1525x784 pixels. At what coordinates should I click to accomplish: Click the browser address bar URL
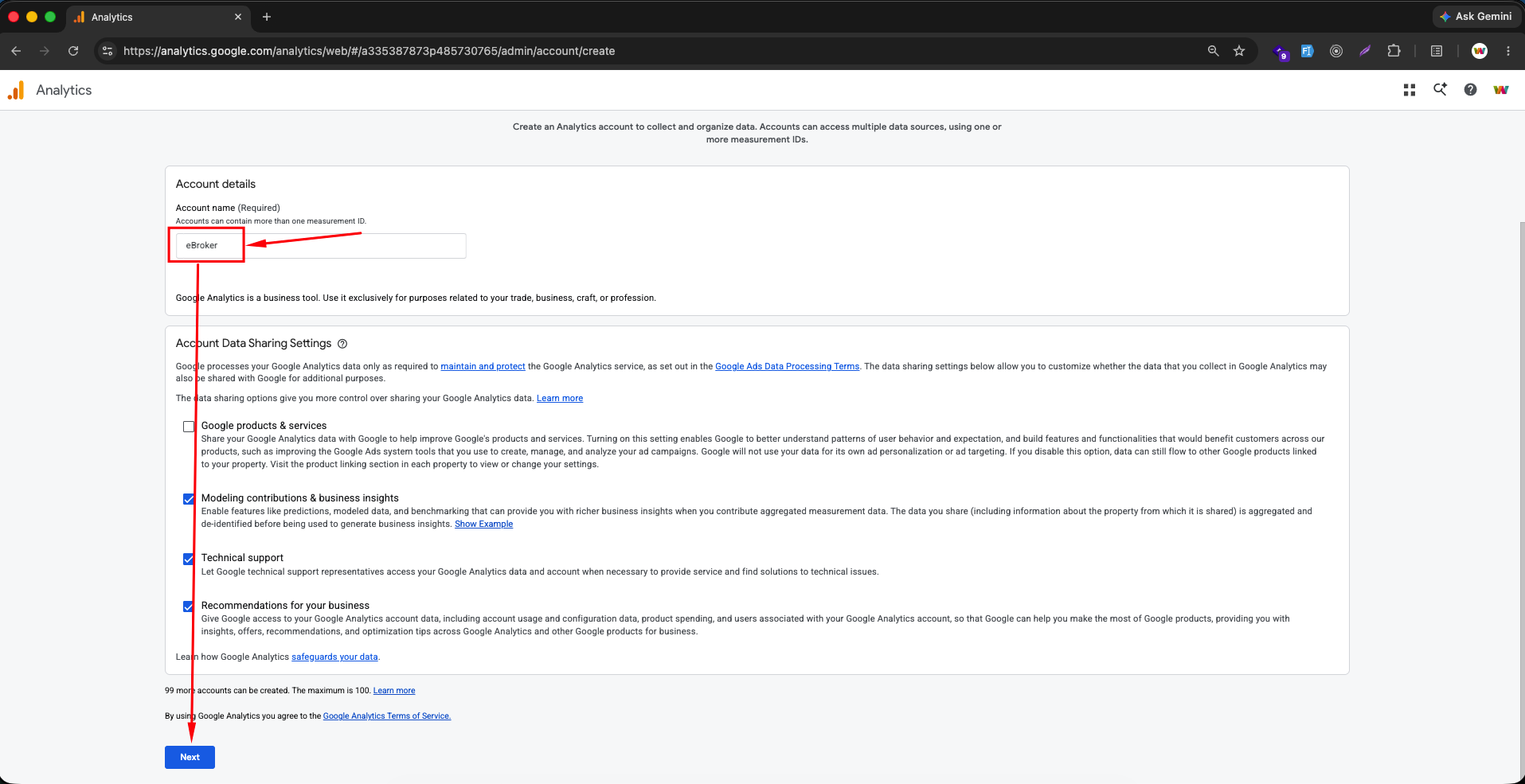tap(369, 51)
